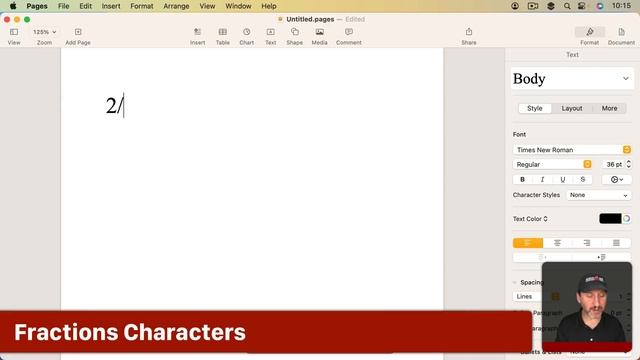Click the font size stepper arrows
The width and height of the screenshot is (640, 360).
[629, 164]
